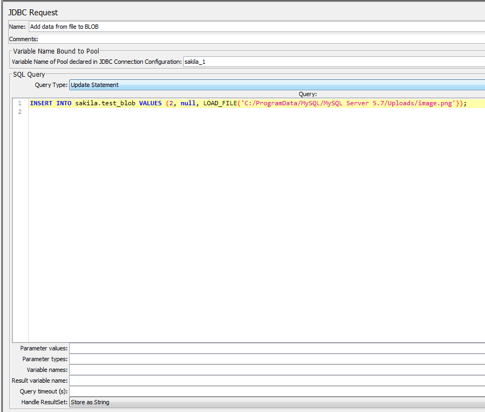Open the Handle ResultSet dropdown 'Store as String'
The width and height of the screenshot is (485, 412).
click(x=277, y=402)
